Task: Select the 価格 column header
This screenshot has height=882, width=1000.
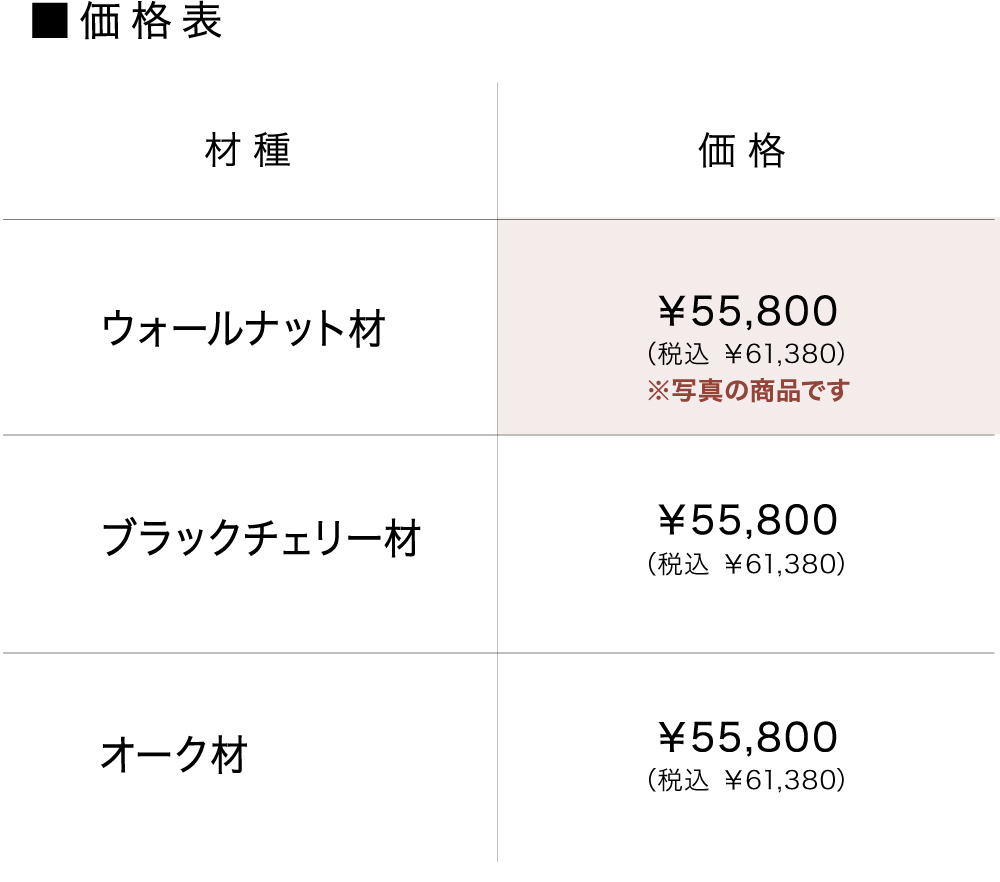Action: point(741,151)
